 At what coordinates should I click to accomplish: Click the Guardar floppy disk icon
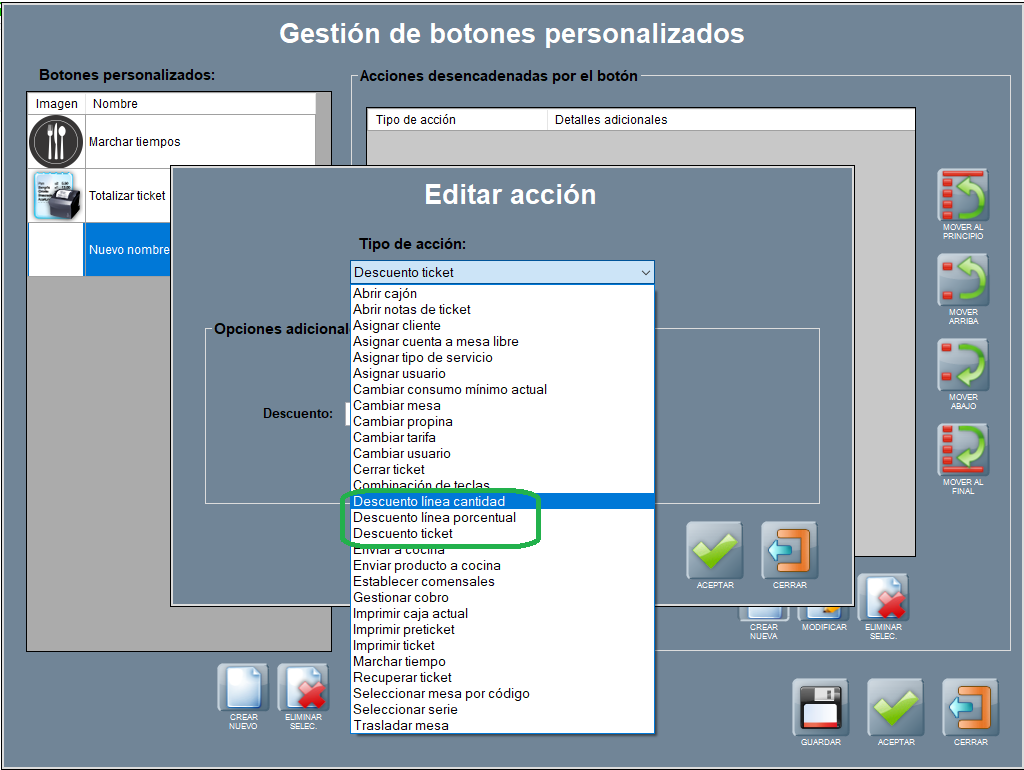820,708
